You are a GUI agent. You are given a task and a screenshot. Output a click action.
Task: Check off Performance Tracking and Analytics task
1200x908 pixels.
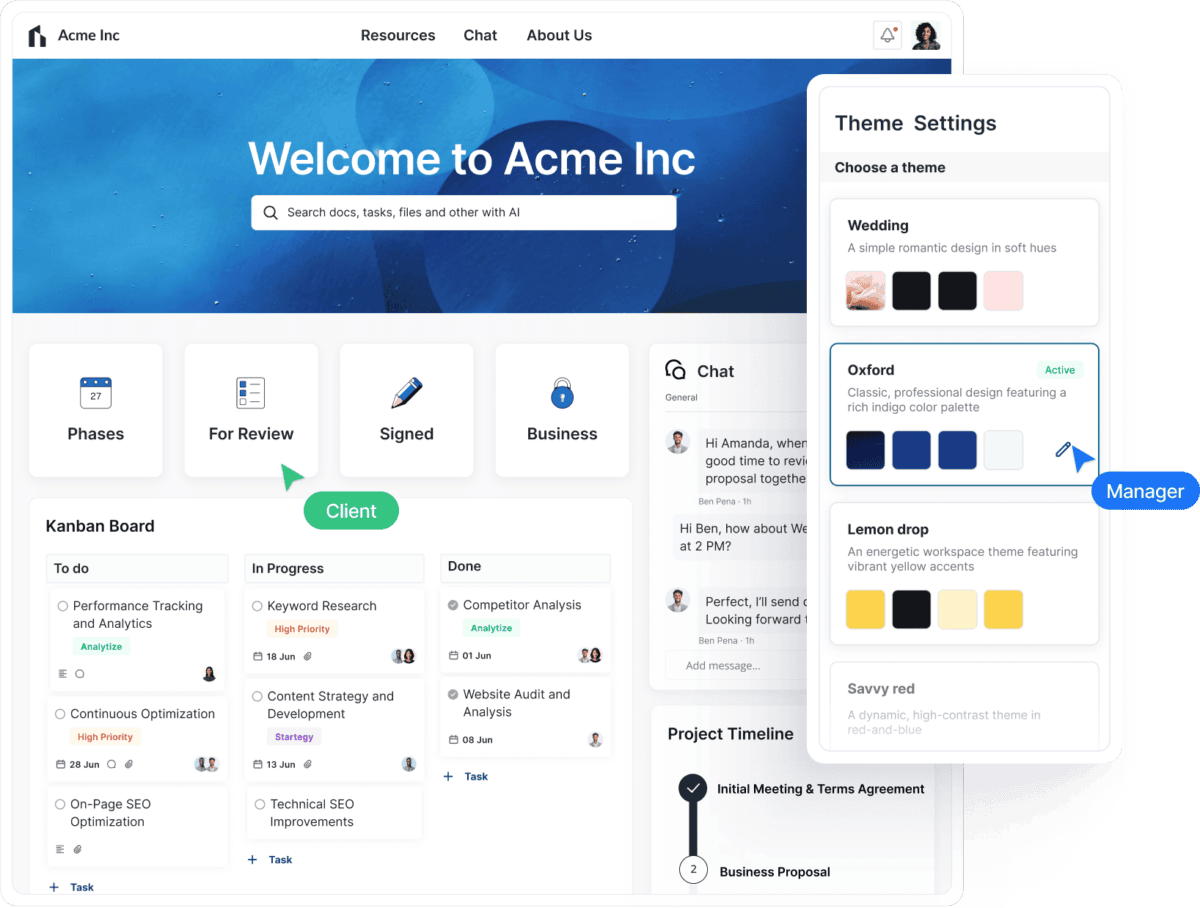(x=63, y=606)
